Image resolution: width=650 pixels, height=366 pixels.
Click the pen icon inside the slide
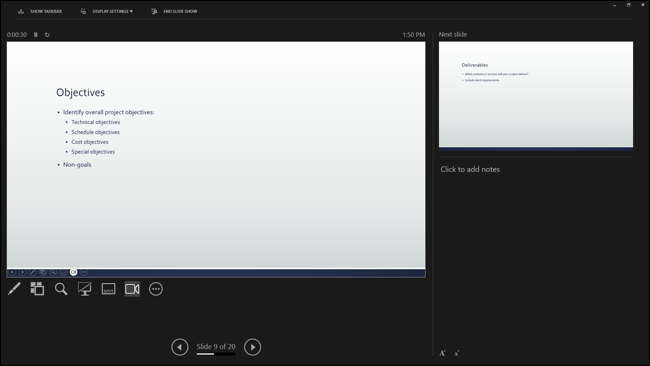(x=32, y=272)
